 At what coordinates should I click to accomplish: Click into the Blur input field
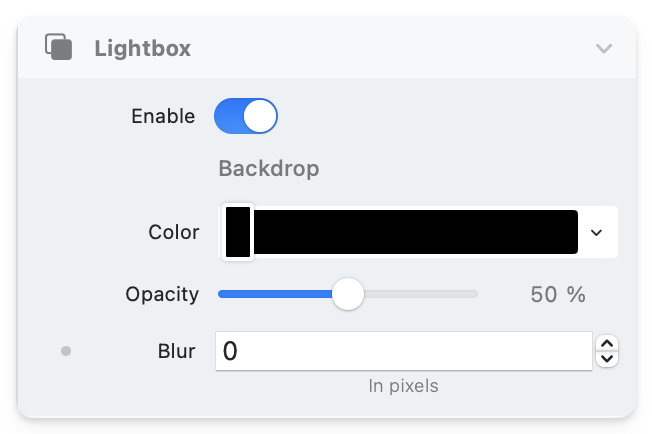pyautogui.click(x=400, y=351)
